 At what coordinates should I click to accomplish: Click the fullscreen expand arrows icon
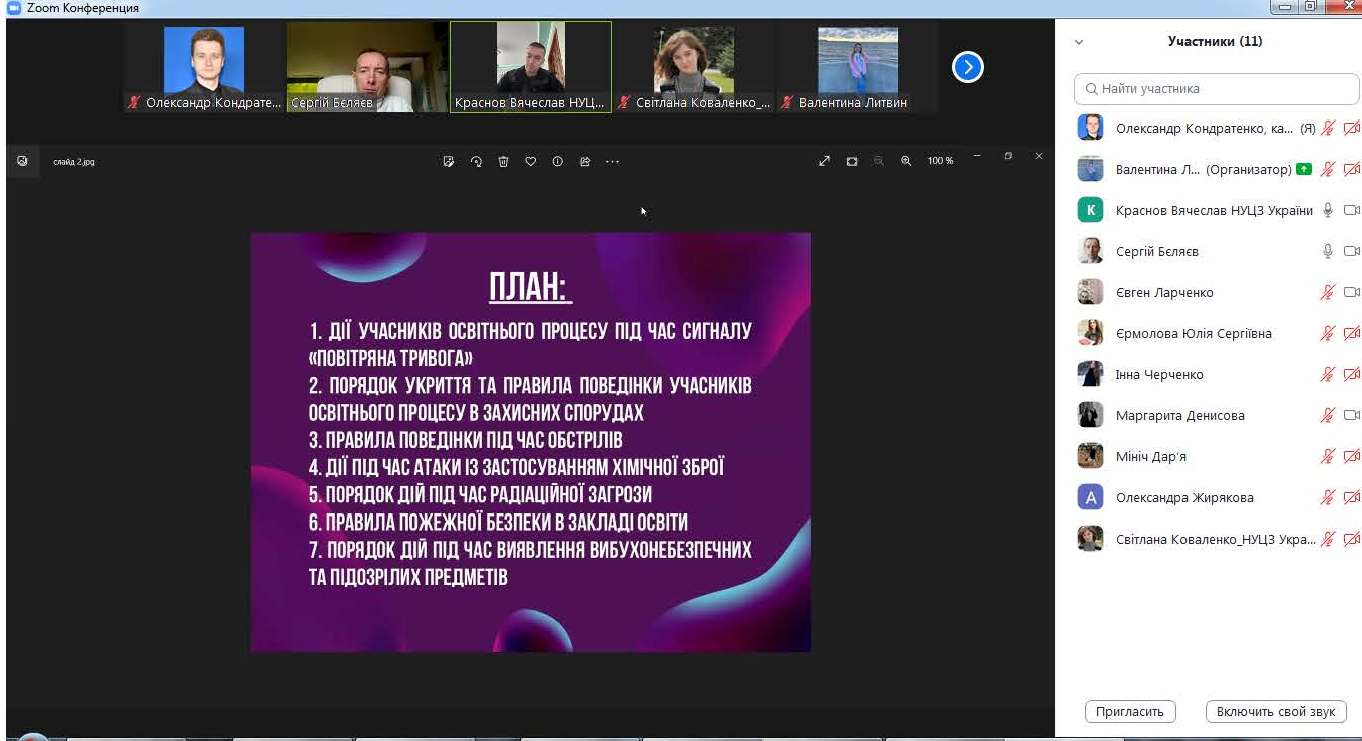click(x=824, y=161)
